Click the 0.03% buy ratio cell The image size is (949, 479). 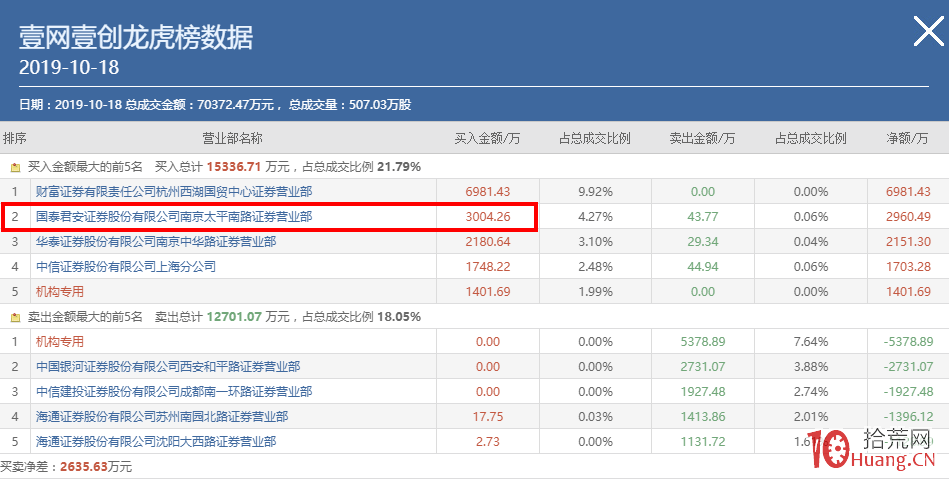595,417
